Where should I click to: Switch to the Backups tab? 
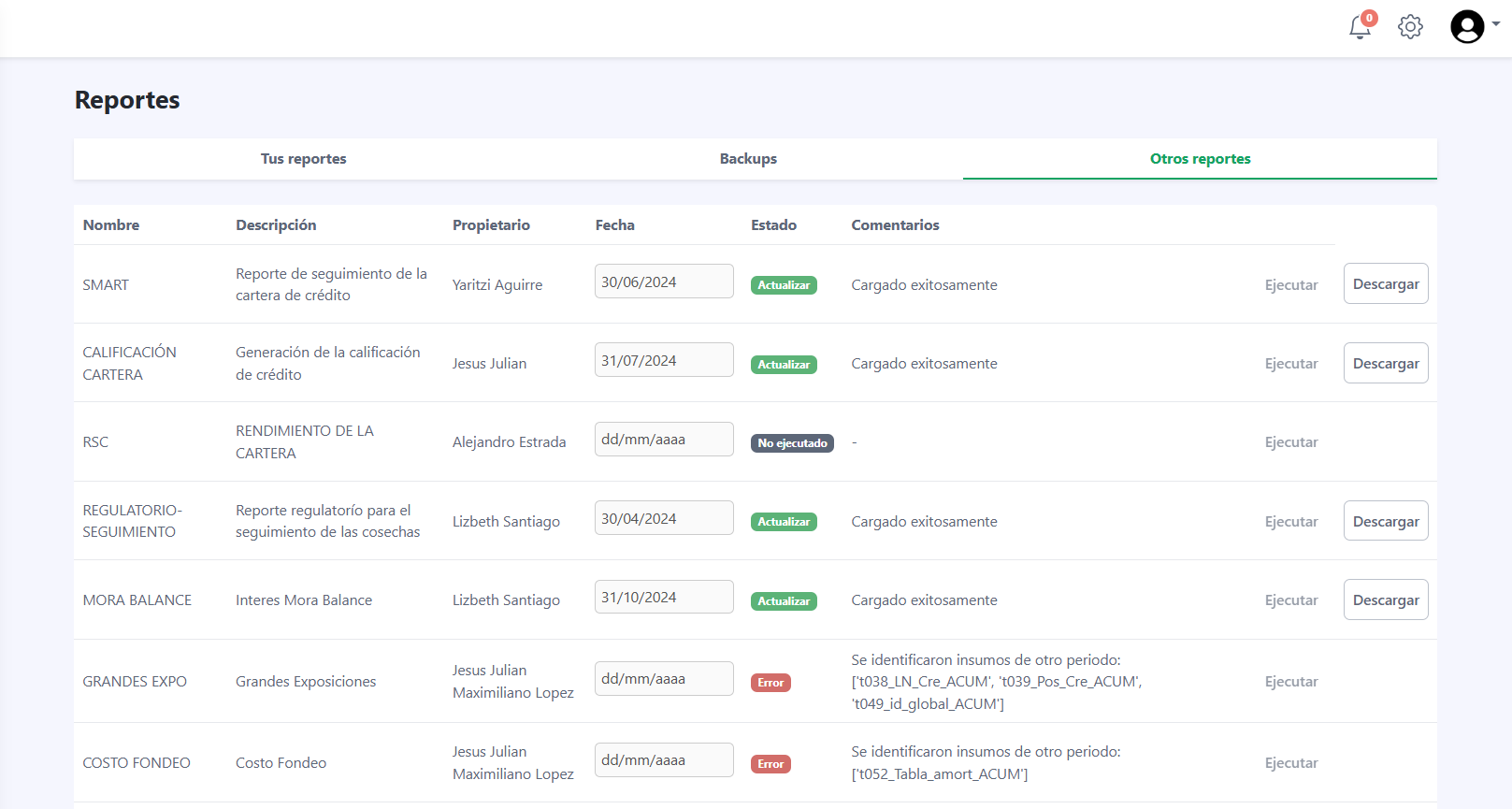[x=748, y=159]
